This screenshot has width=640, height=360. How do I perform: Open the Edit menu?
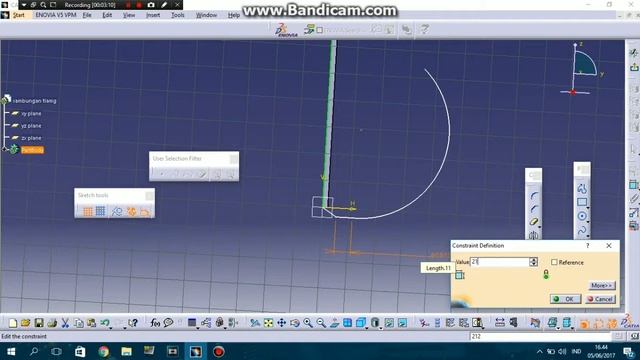pos(107,15)
